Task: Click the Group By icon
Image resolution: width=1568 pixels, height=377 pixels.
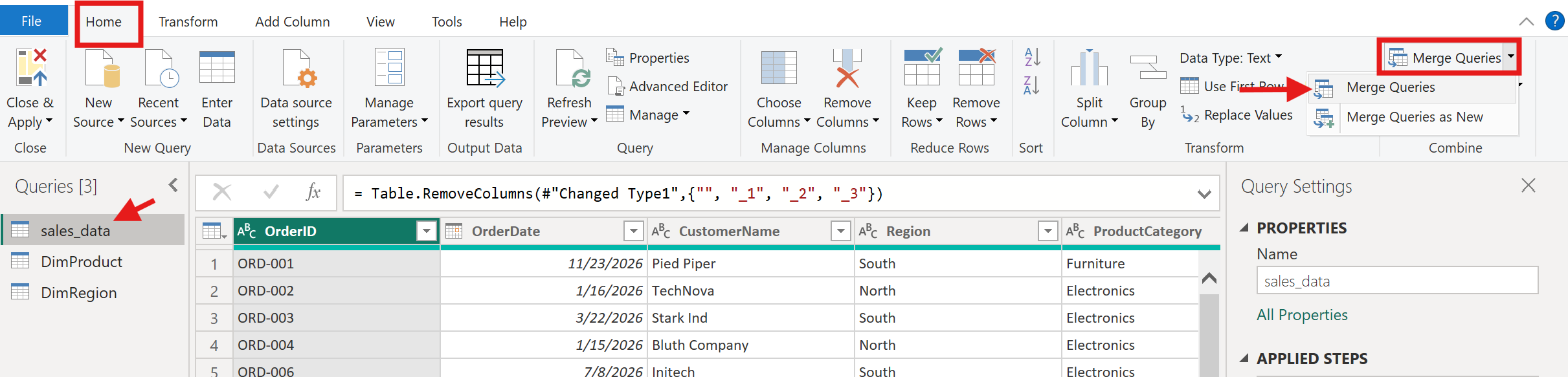Action: [1148, 67]
